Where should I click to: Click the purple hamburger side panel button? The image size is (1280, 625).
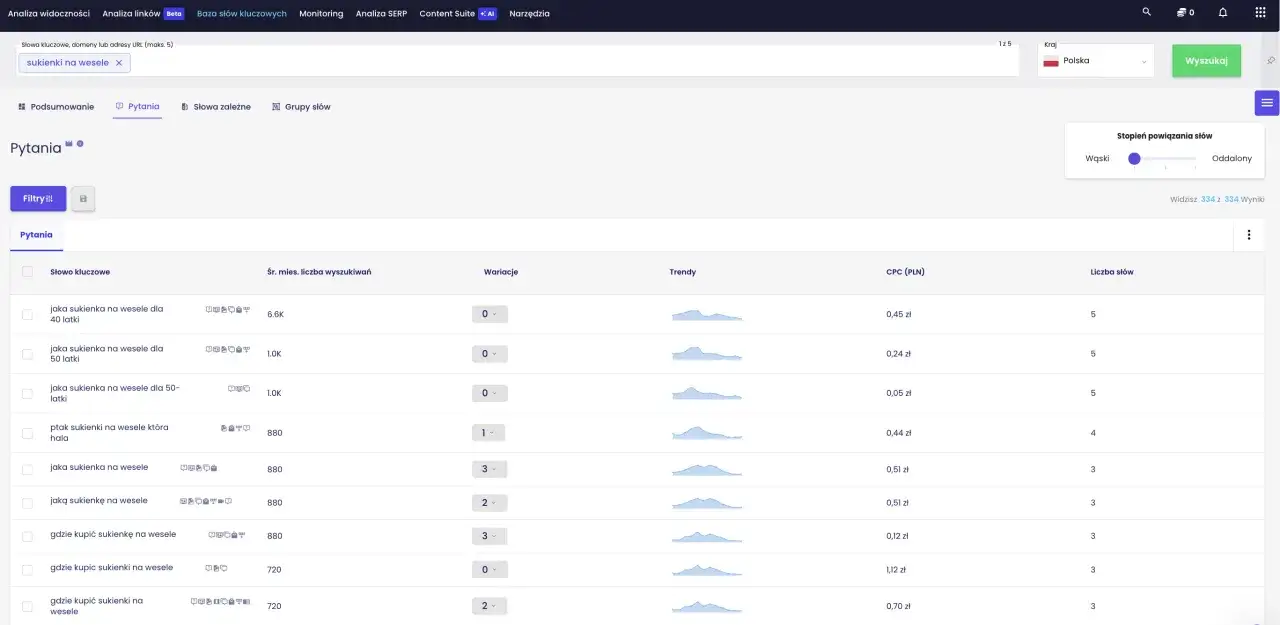(x=1267, y=103)
